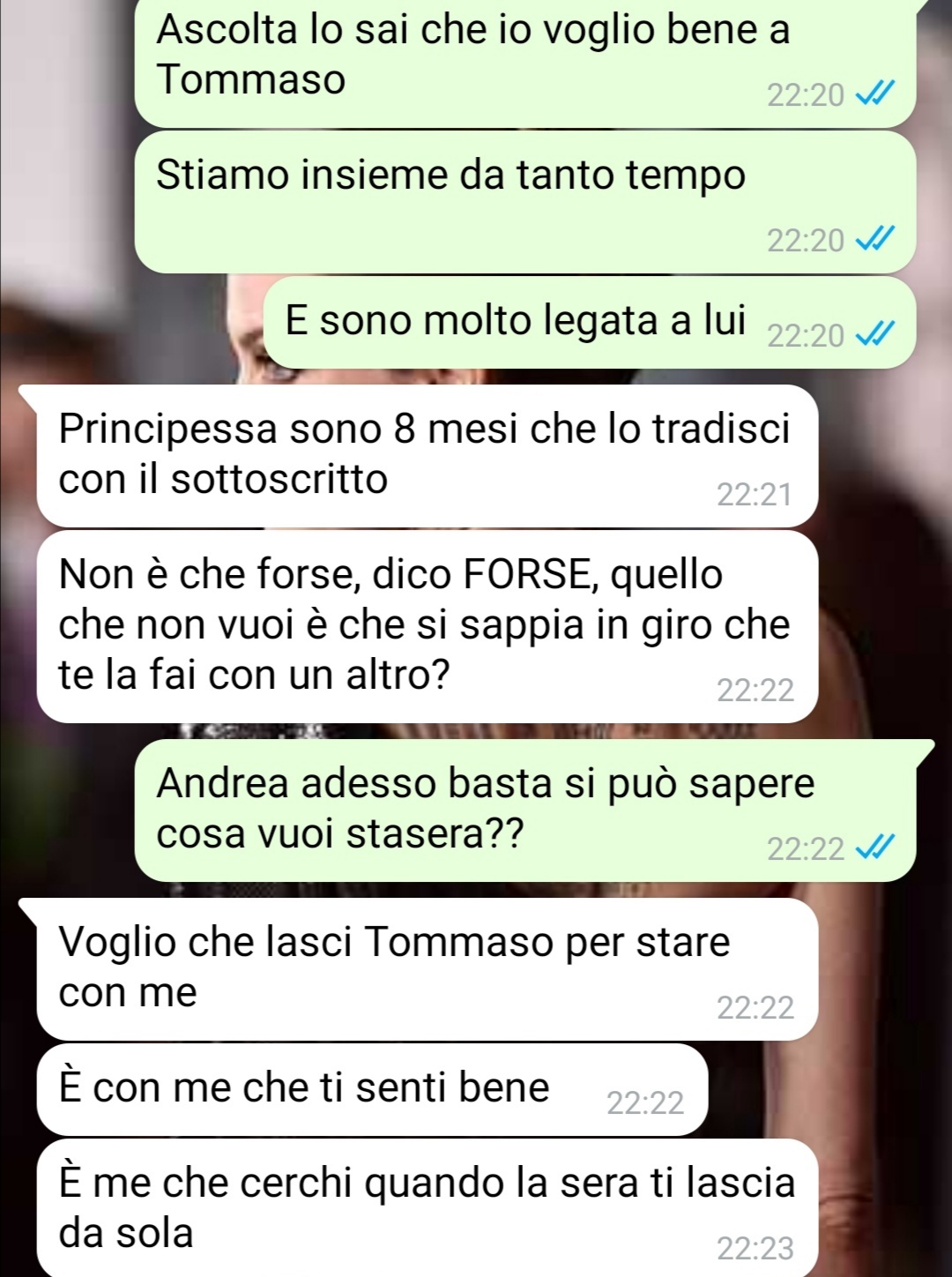952x1277 pixels.
Task: Tap double ticks on 'Stiamo insieme' message
Action: pos(875,239)
